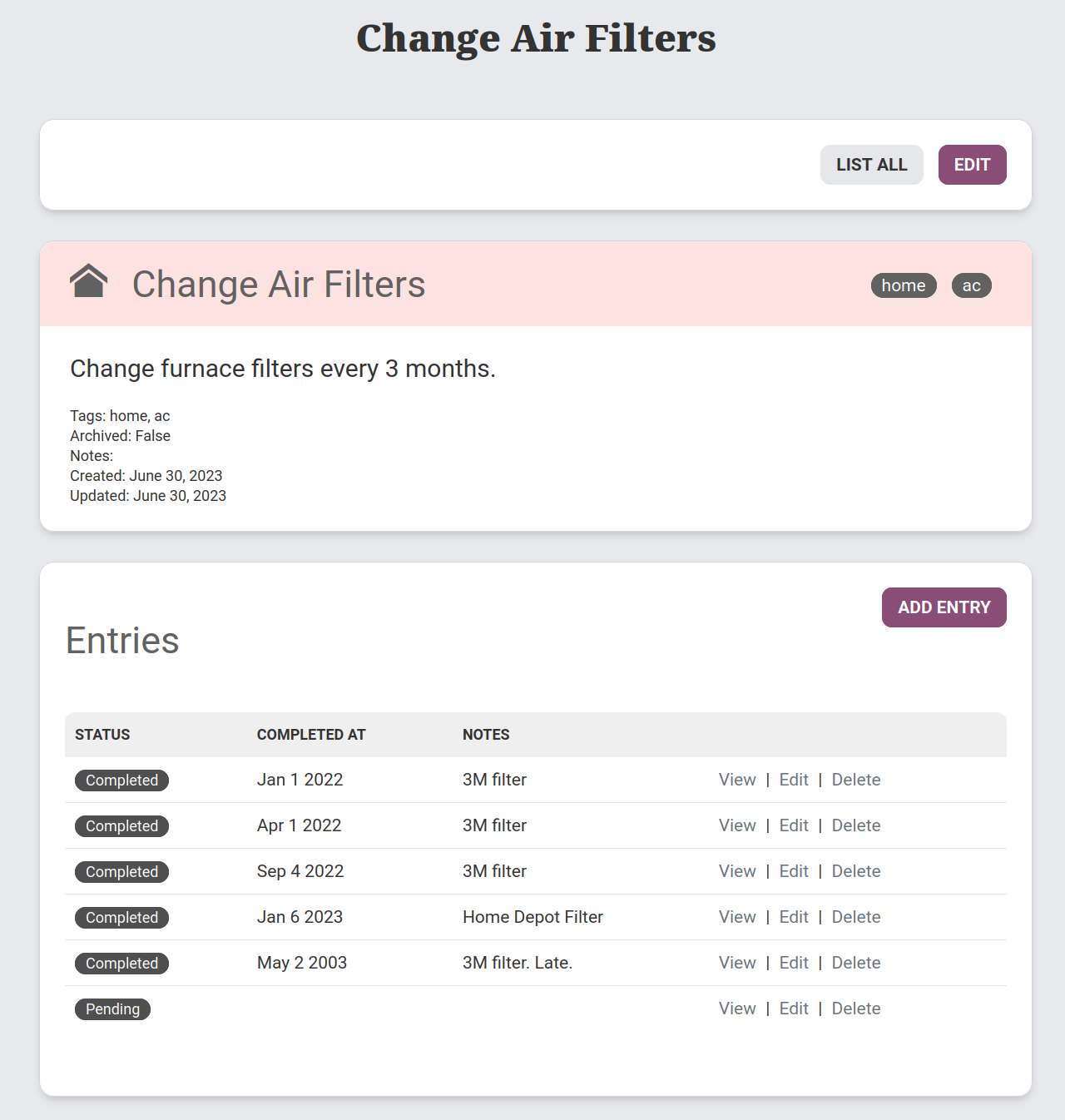Click the COMPLETED AT column header
Viewport: 1065px width, 1120px height.
point(311,735)
